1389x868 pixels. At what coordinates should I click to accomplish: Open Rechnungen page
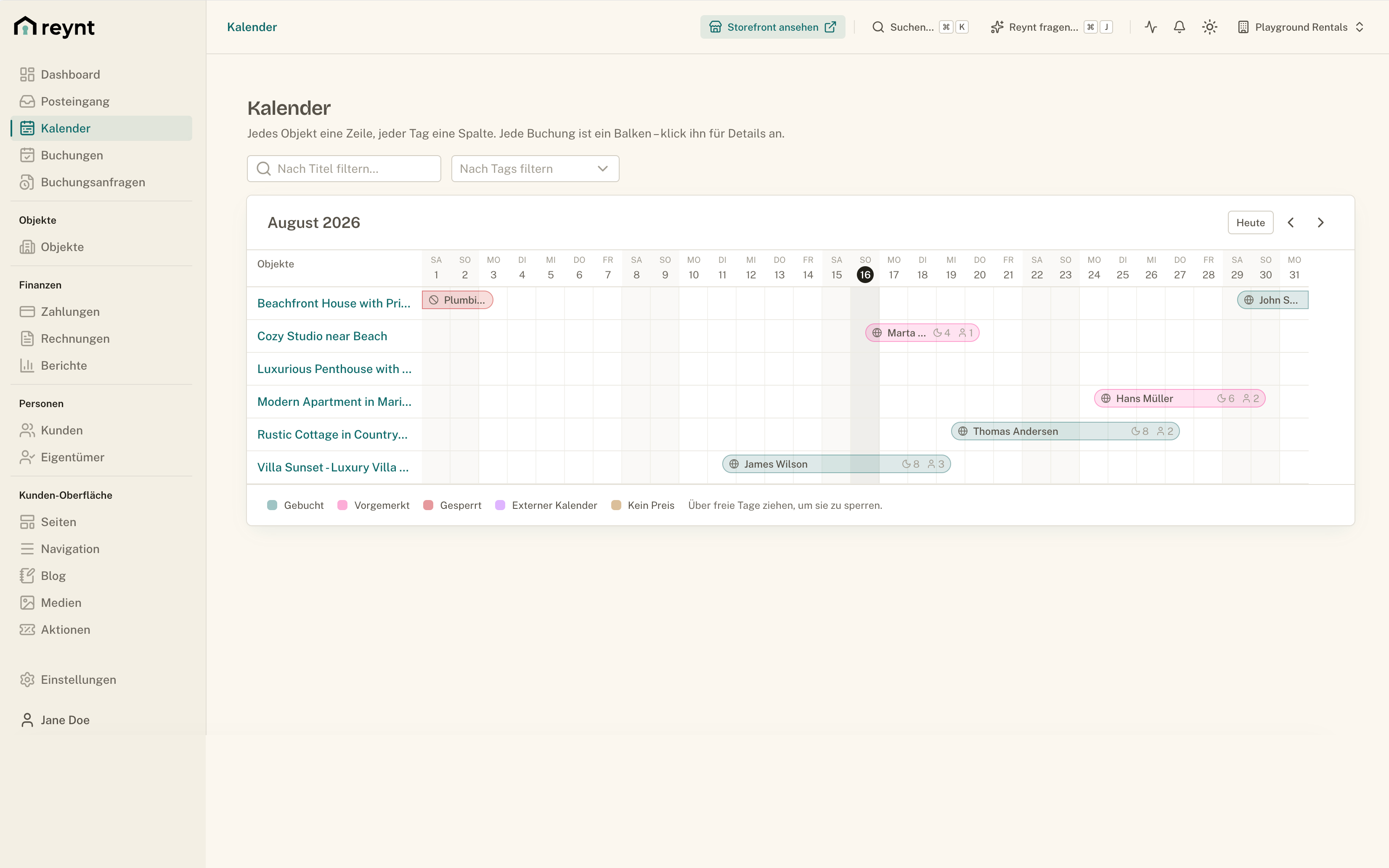[x=101, y=338]
